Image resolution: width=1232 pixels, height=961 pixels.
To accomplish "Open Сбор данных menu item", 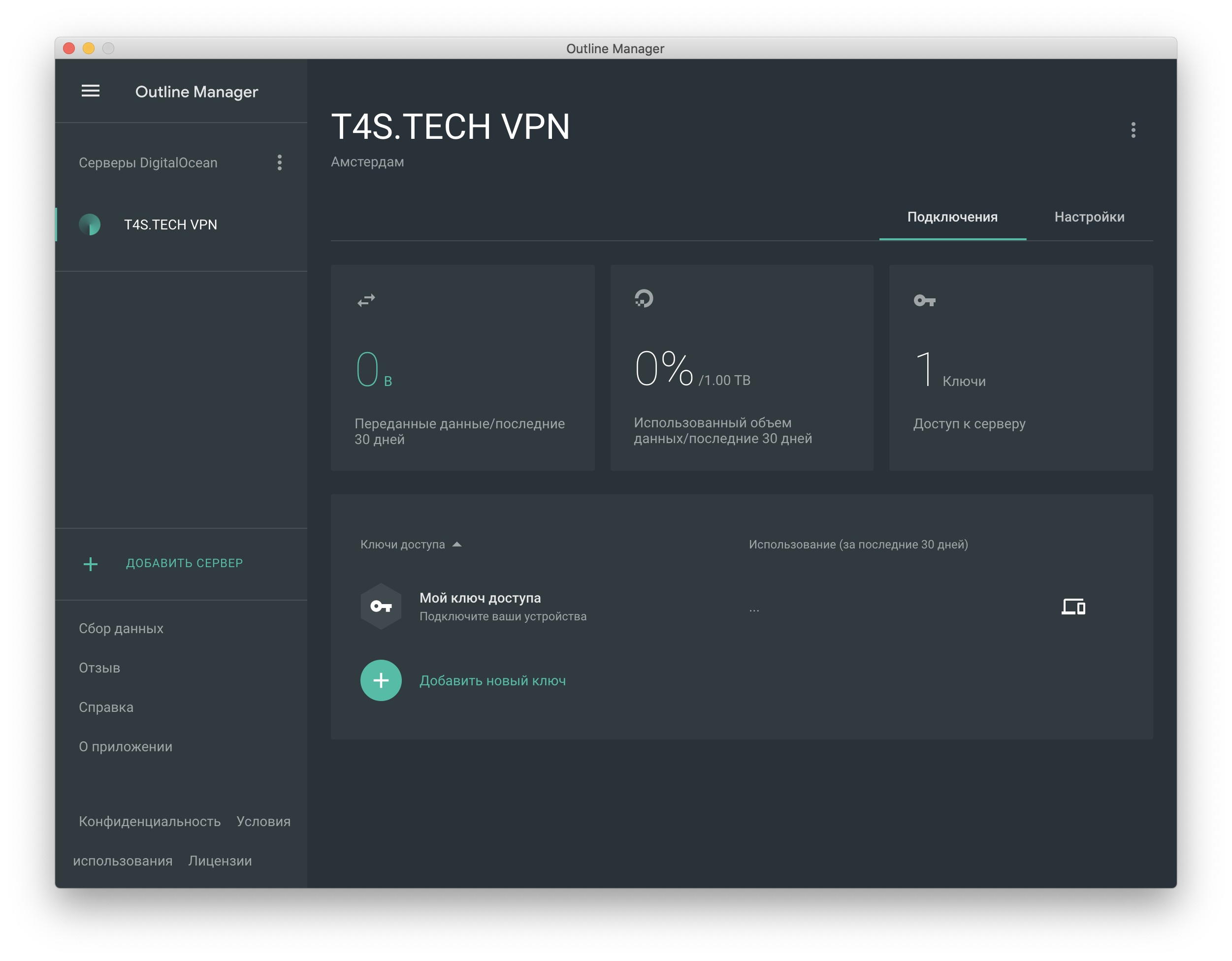I will click(x=121, y=628).
